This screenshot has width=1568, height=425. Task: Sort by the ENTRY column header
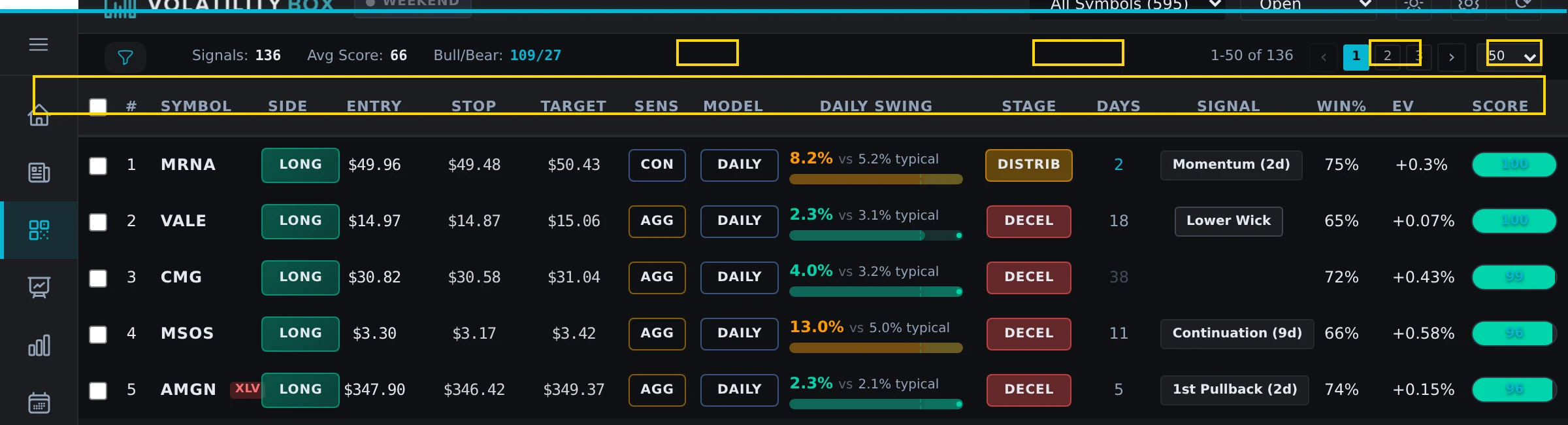374,106
